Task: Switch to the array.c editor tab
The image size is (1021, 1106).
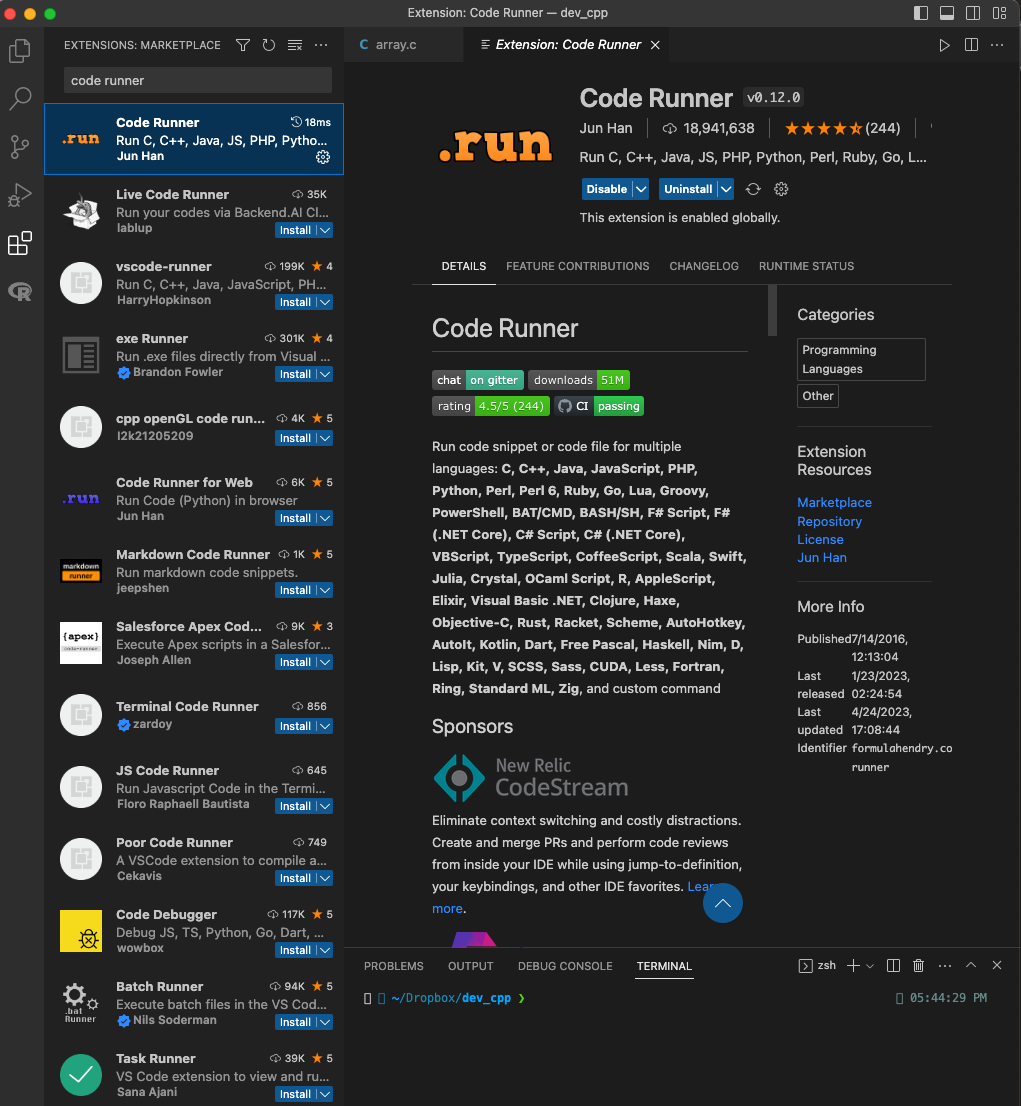Action: (404, 45)
